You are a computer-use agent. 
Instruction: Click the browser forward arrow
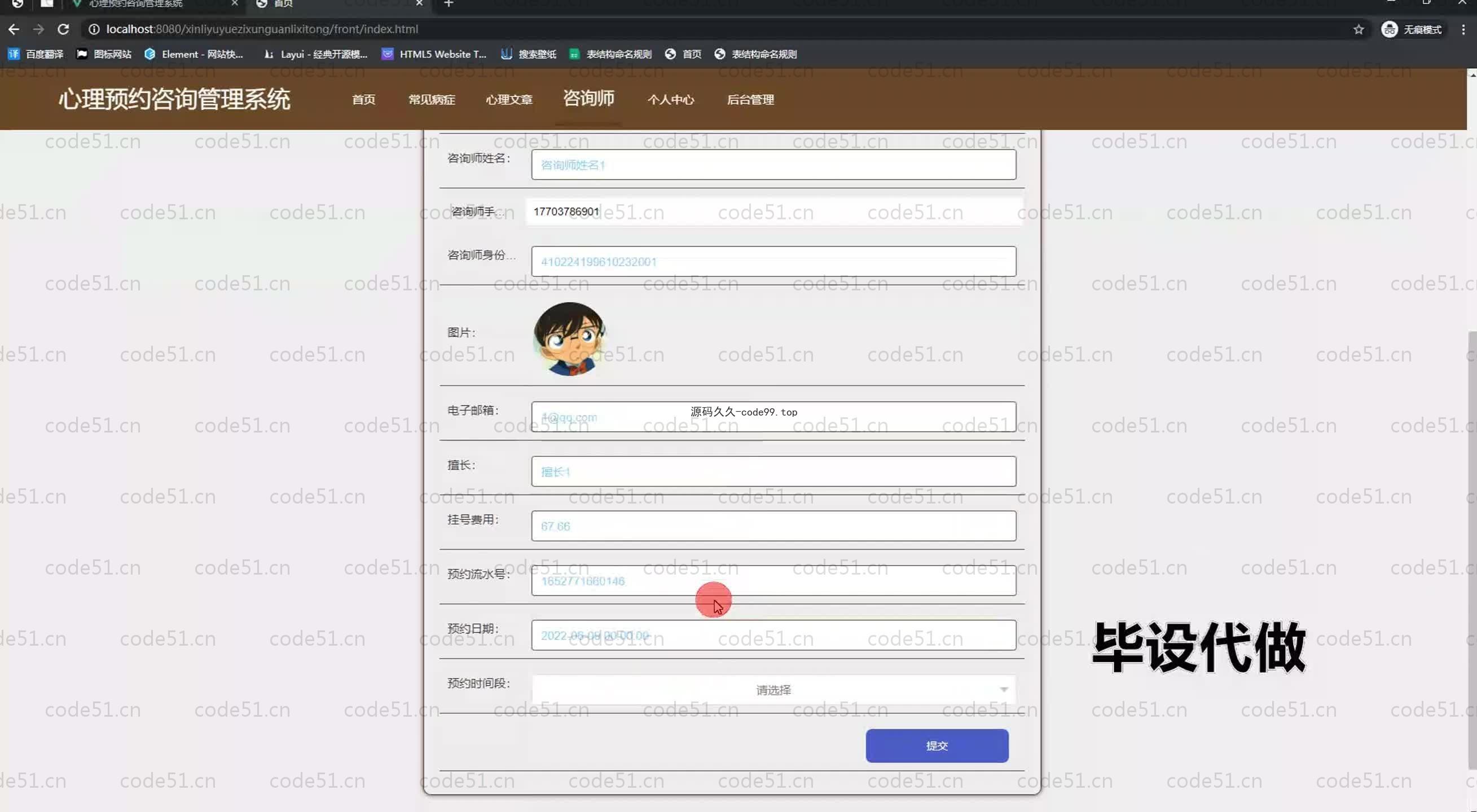(x=38, y=29)
